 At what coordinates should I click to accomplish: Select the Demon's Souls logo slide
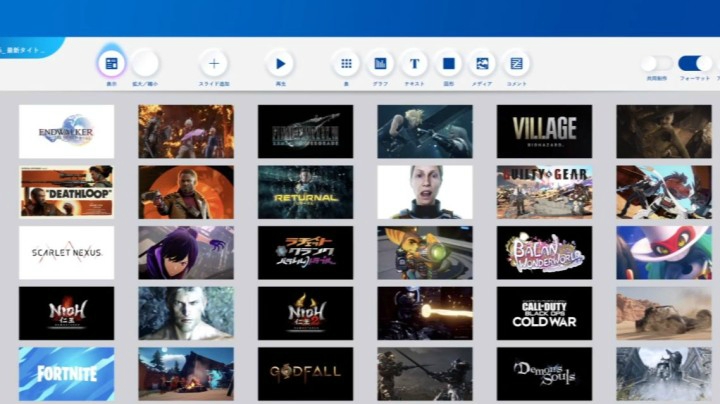(x=544, y=374)
